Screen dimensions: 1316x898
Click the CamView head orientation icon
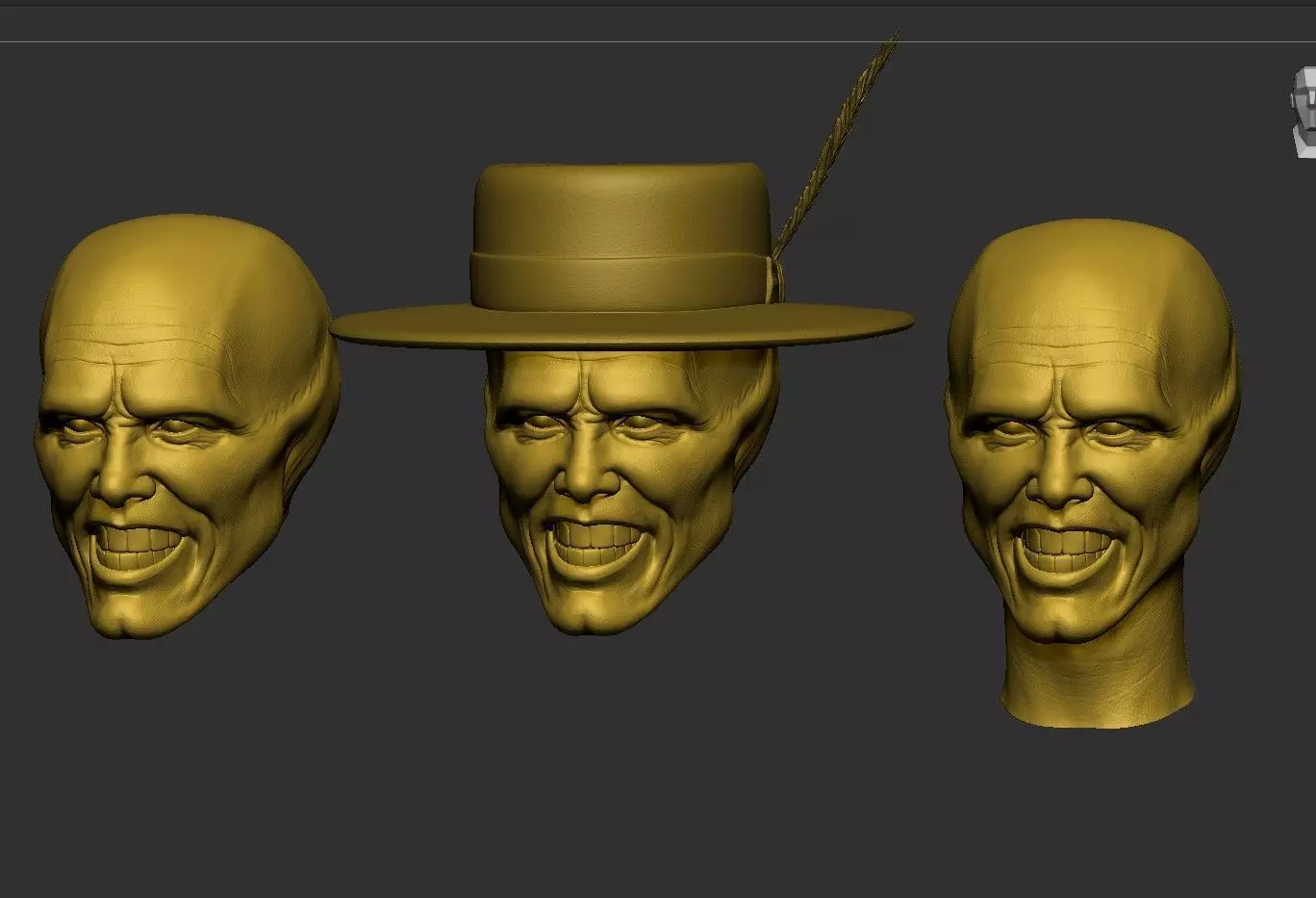(1303, 112)
